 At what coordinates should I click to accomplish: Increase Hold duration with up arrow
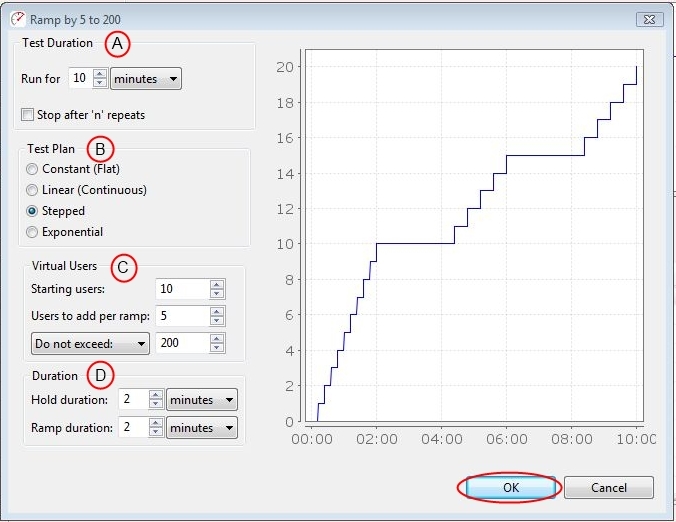(x=156, y=394)
